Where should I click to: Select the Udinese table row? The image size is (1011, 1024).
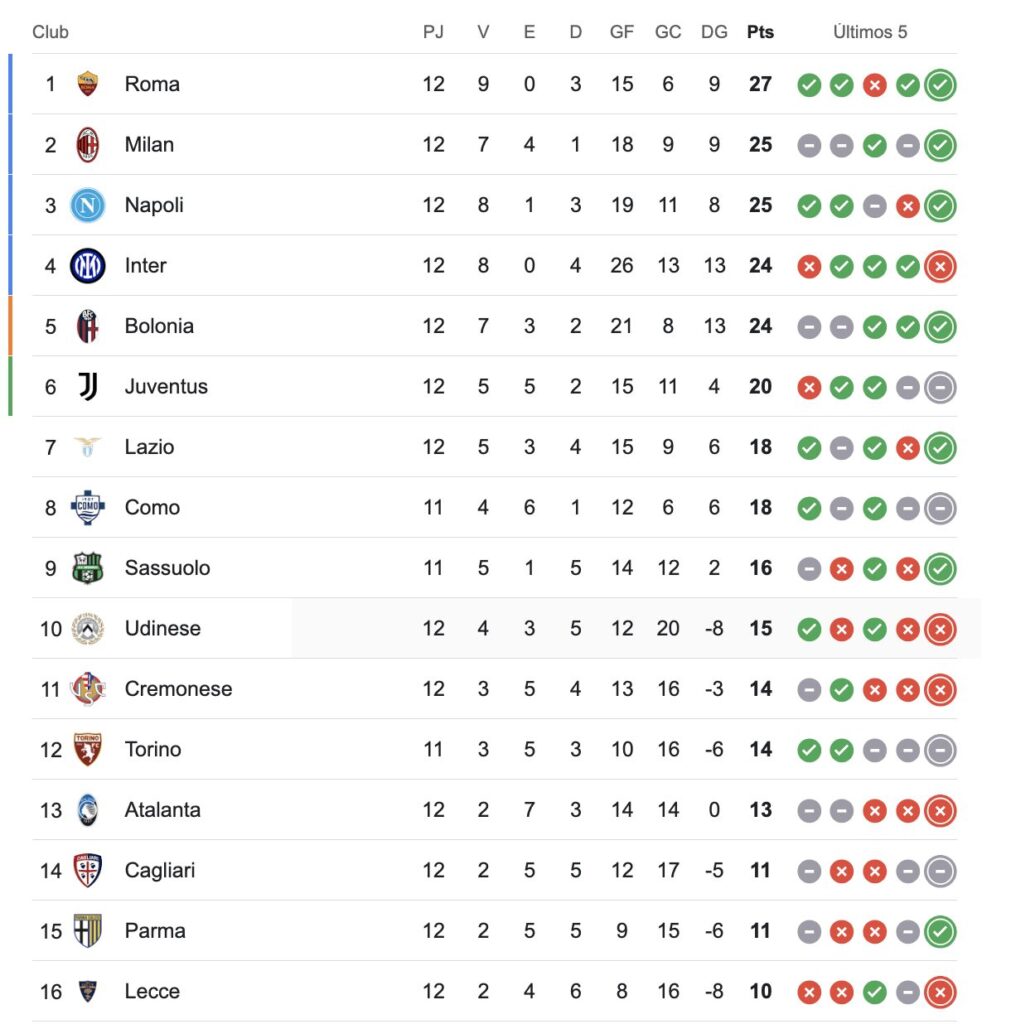[x=500, y=629]
